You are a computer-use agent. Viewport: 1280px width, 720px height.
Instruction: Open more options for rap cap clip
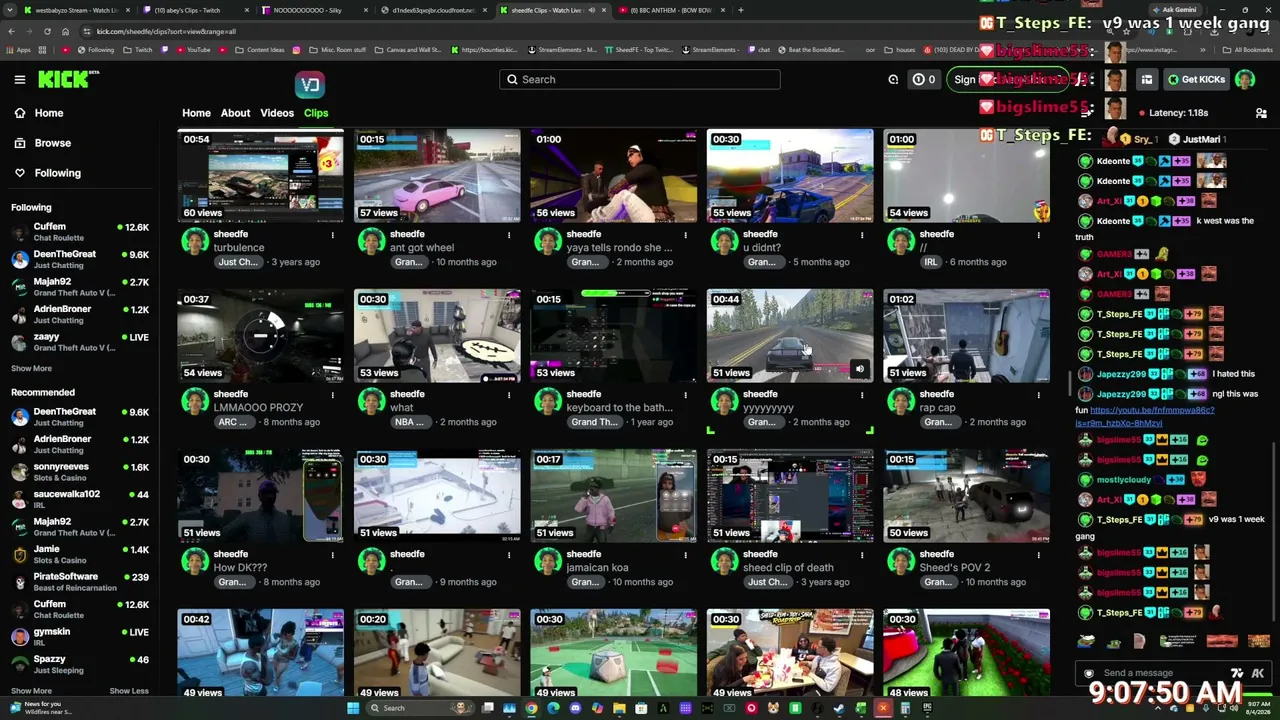point(1038,395)
